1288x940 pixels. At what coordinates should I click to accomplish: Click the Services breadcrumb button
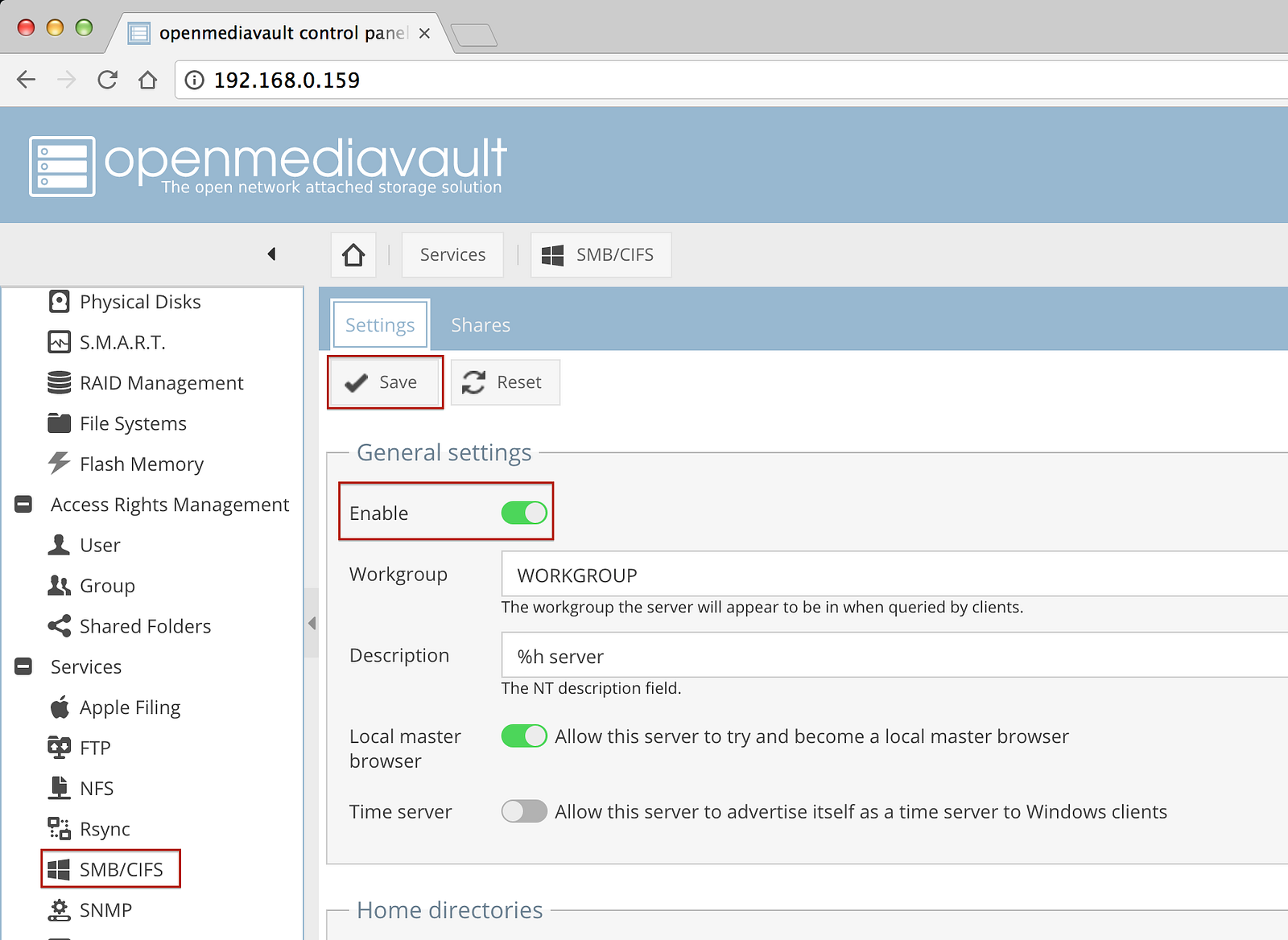tap(452, 255)
